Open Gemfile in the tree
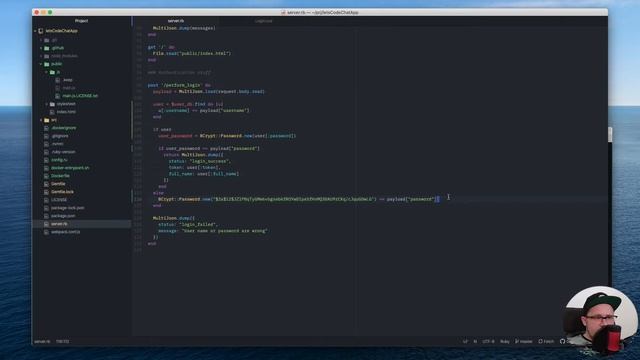The width and height of the screenshot is (640, 360). pyautogui.click(x=58, y=184)
